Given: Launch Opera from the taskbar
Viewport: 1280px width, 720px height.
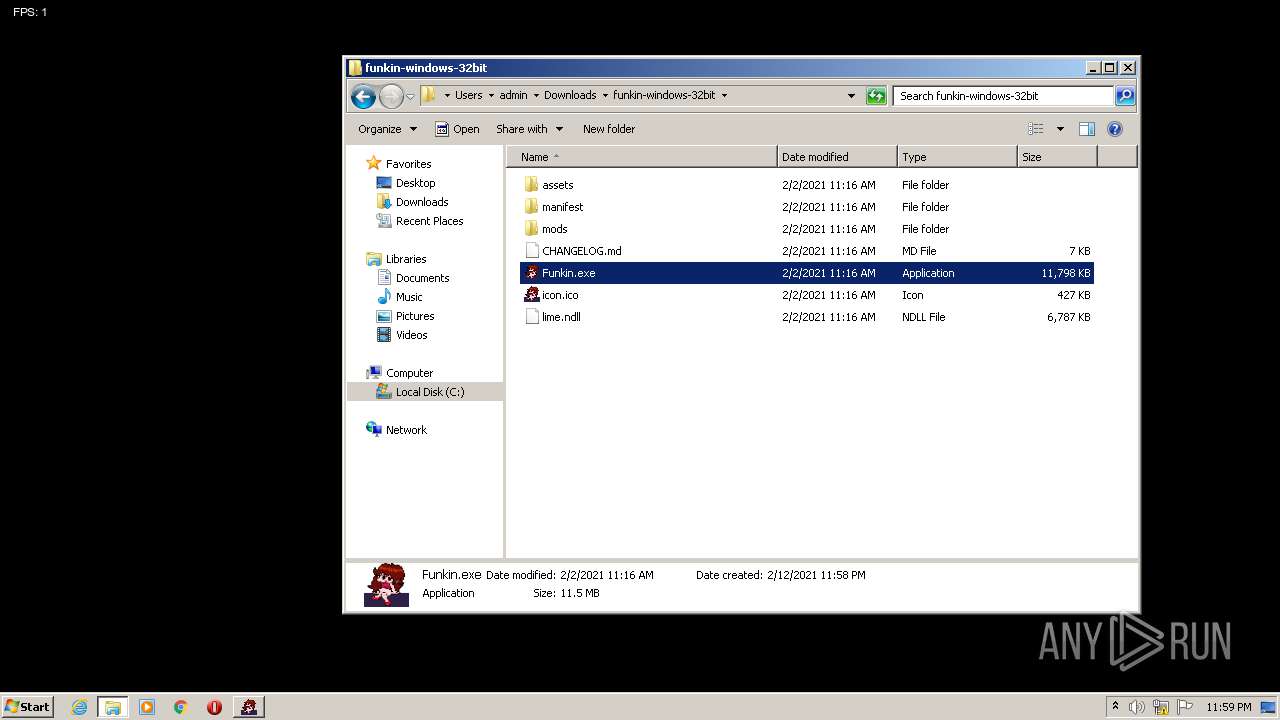Looking at the screenshot, I should (x=214, y=707).
